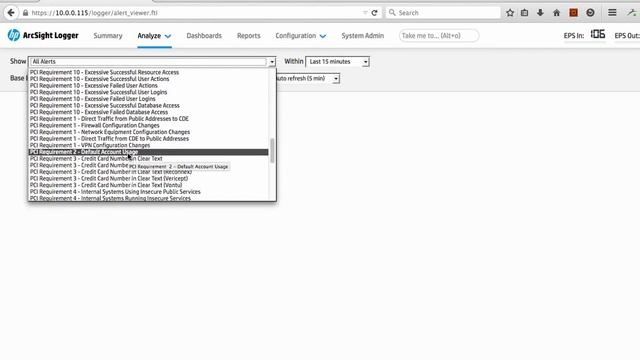Open the Within 'Last 15 minutes' dropdown
Viewport: 640px width, 360px height.
click(x=337, y=62)
